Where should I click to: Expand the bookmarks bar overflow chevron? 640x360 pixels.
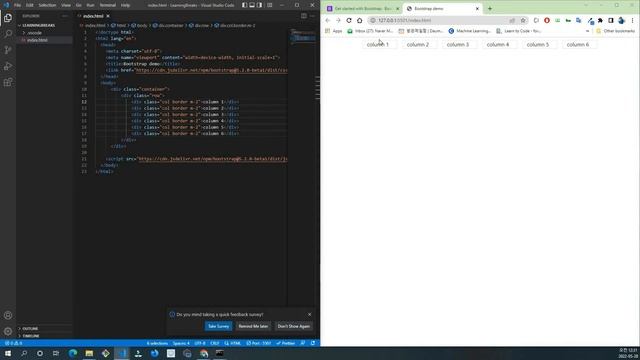(587, 31)
